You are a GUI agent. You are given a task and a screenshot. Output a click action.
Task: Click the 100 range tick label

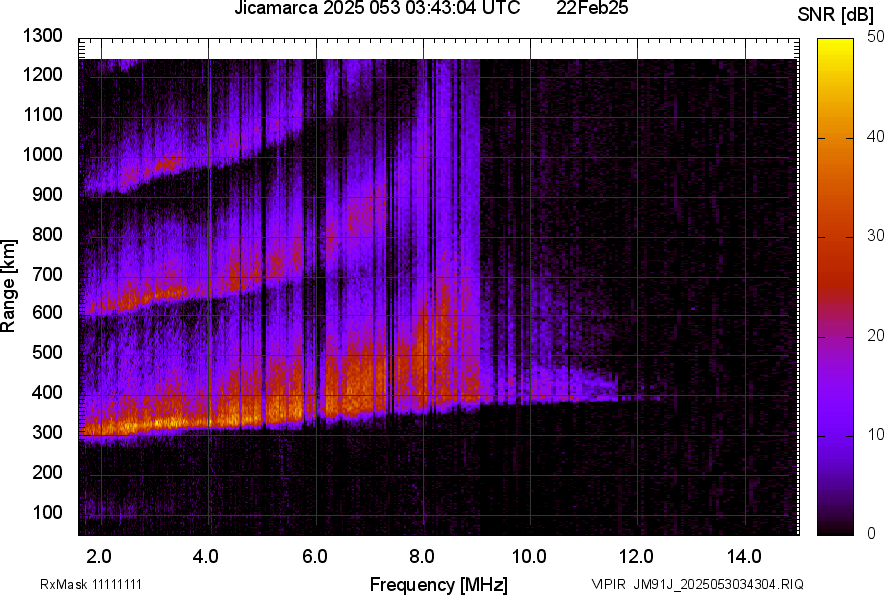48,512
